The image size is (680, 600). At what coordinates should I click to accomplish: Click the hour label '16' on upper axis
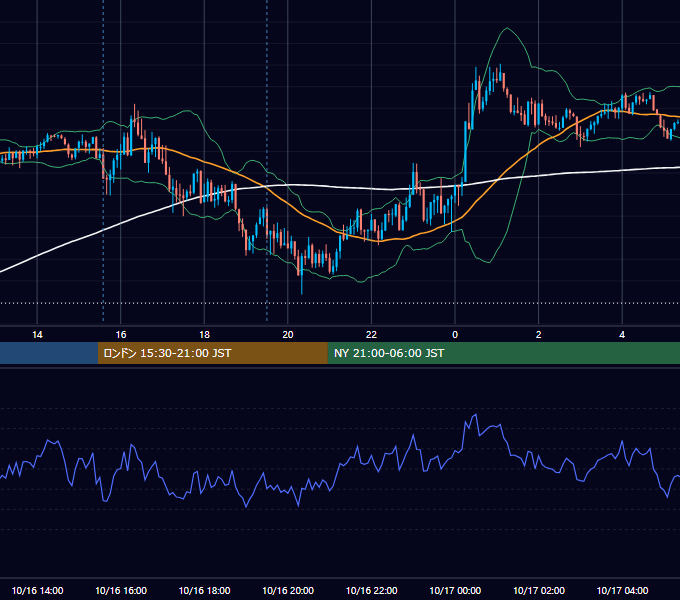point(121,335)
